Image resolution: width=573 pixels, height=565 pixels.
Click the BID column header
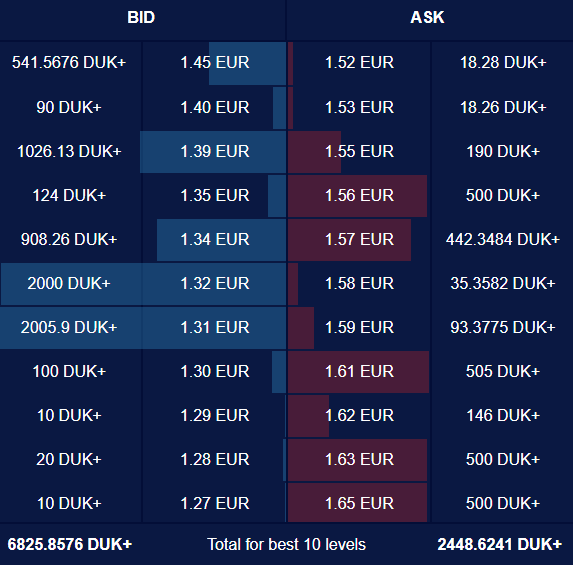click(141, 17)
